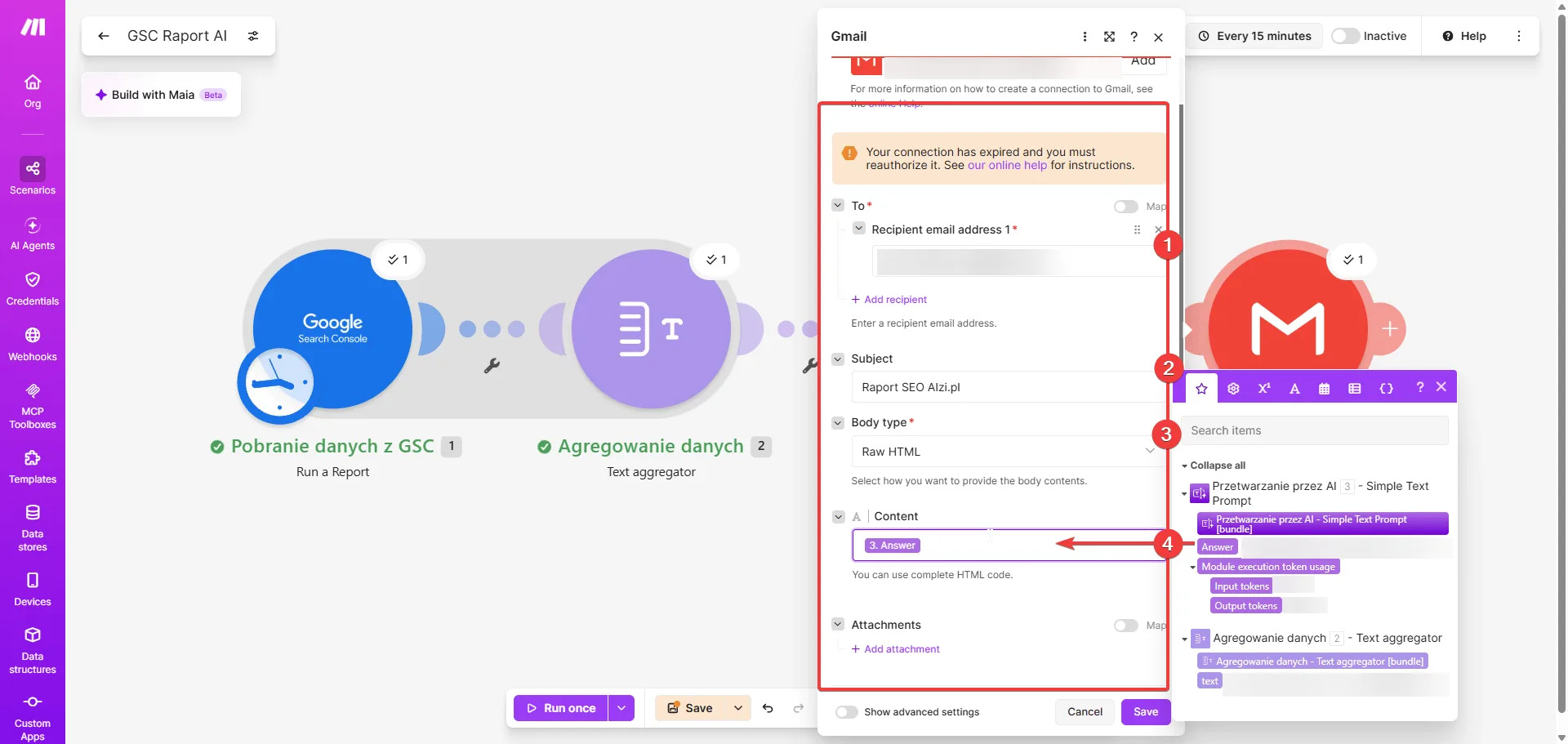Open the Raw HTML body type dropdown
The height and width of the screenshot is (744, 1568).
[1009, 452]
